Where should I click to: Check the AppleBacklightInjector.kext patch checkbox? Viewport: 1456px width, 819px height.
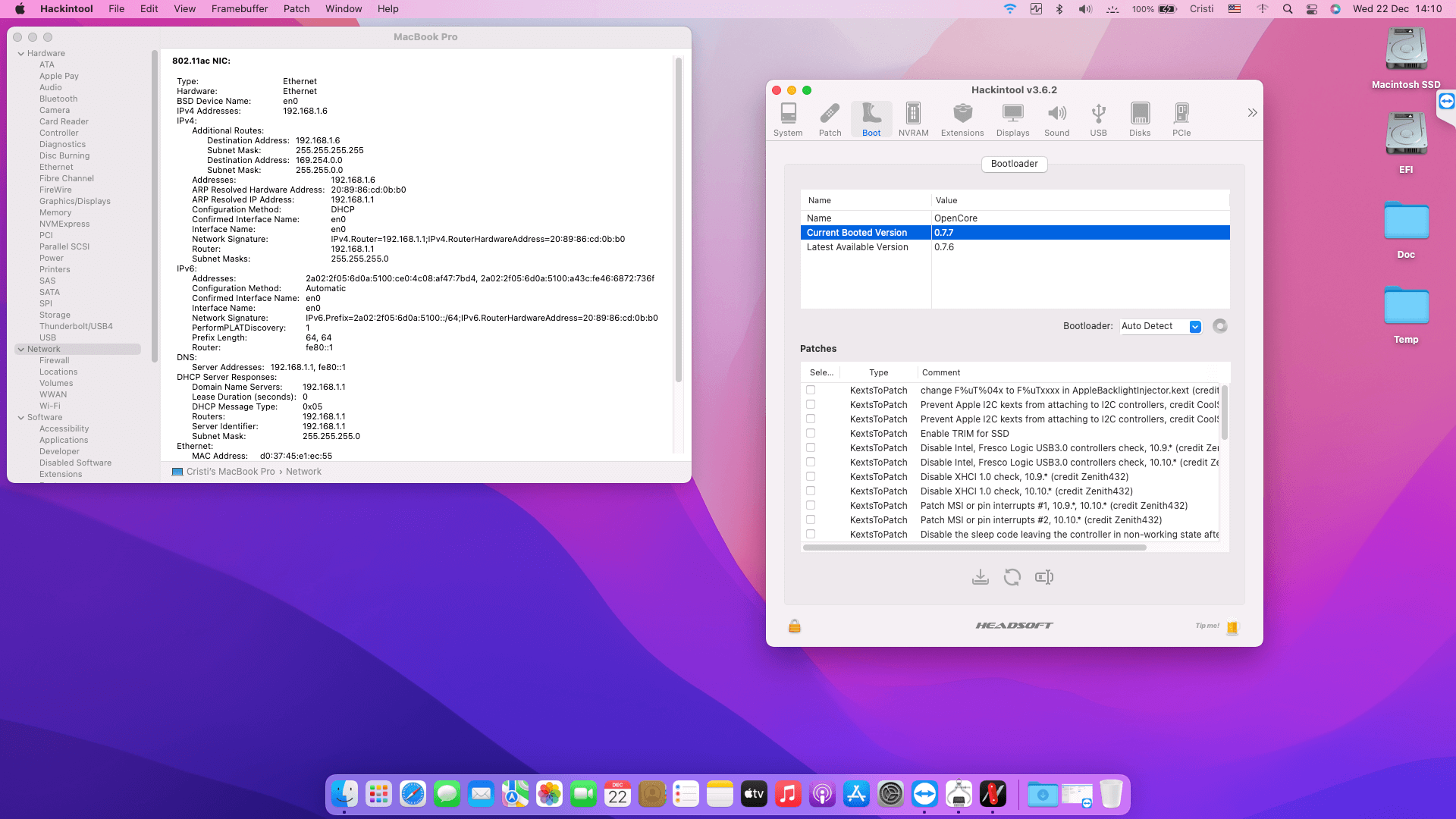(811, 391)
